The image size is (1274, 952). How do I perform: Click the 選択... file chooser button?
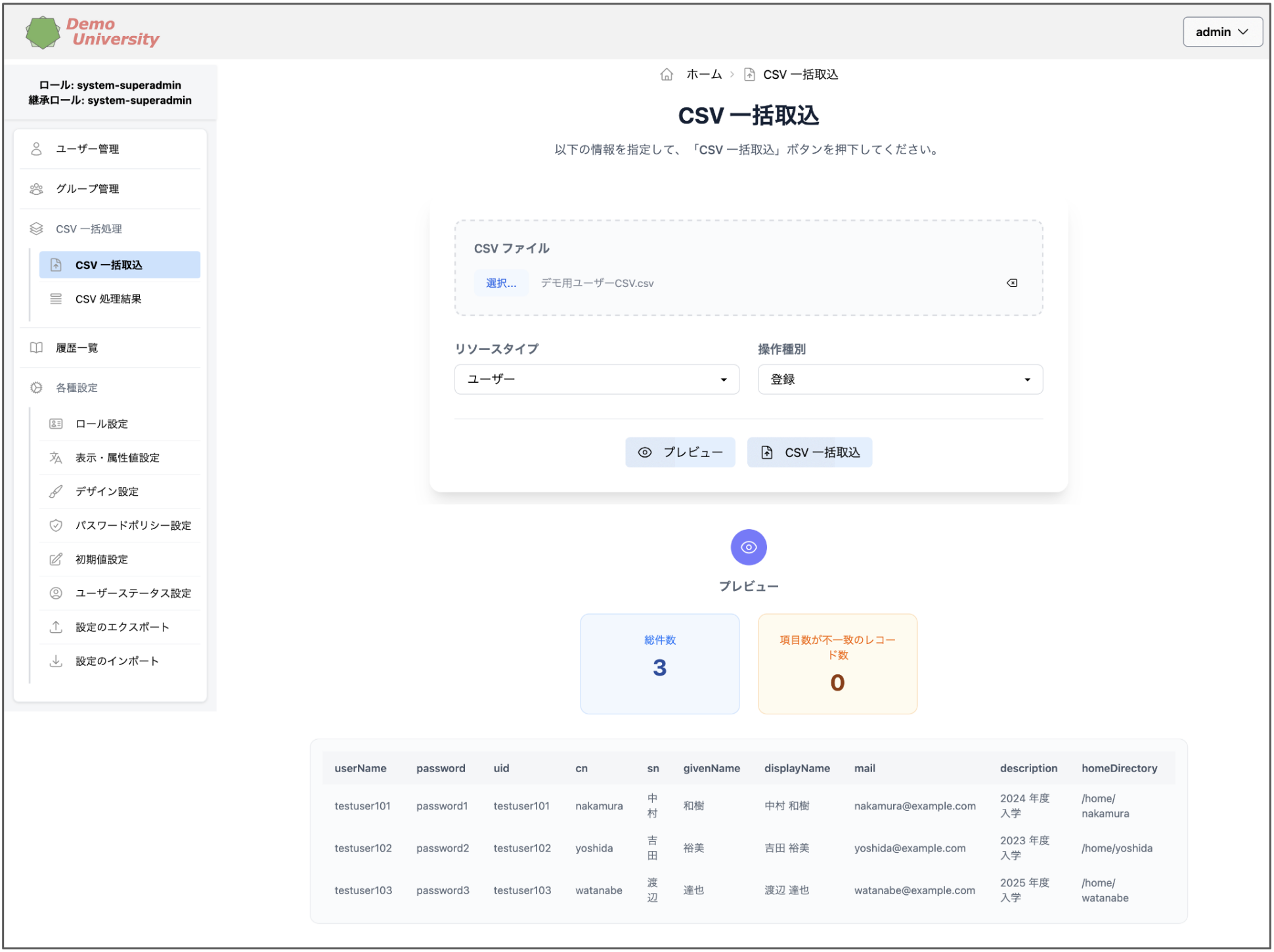point(501,283)
